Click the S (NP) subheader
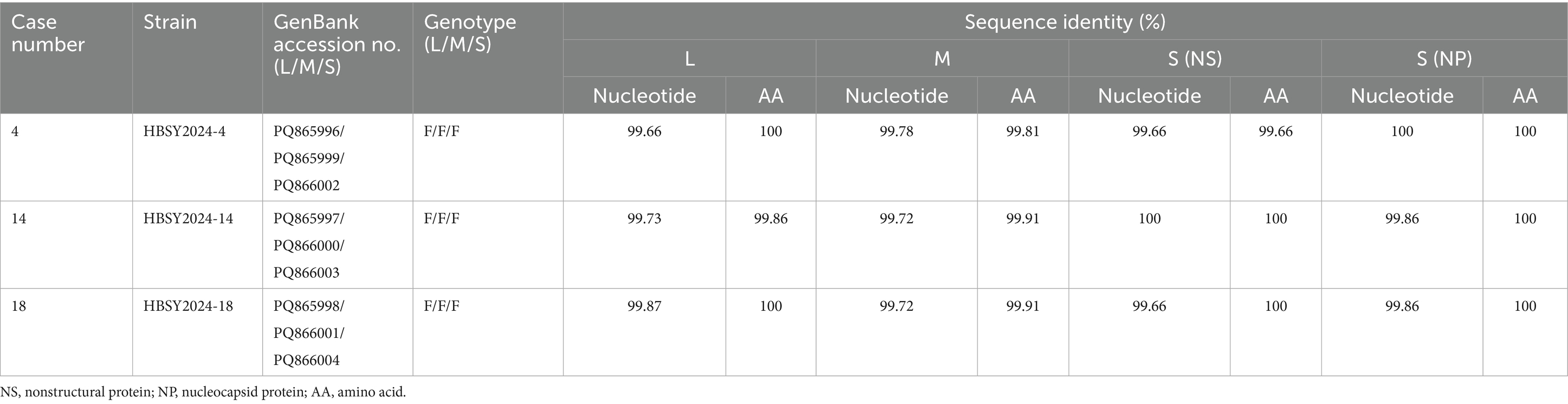 [1444, 58]
